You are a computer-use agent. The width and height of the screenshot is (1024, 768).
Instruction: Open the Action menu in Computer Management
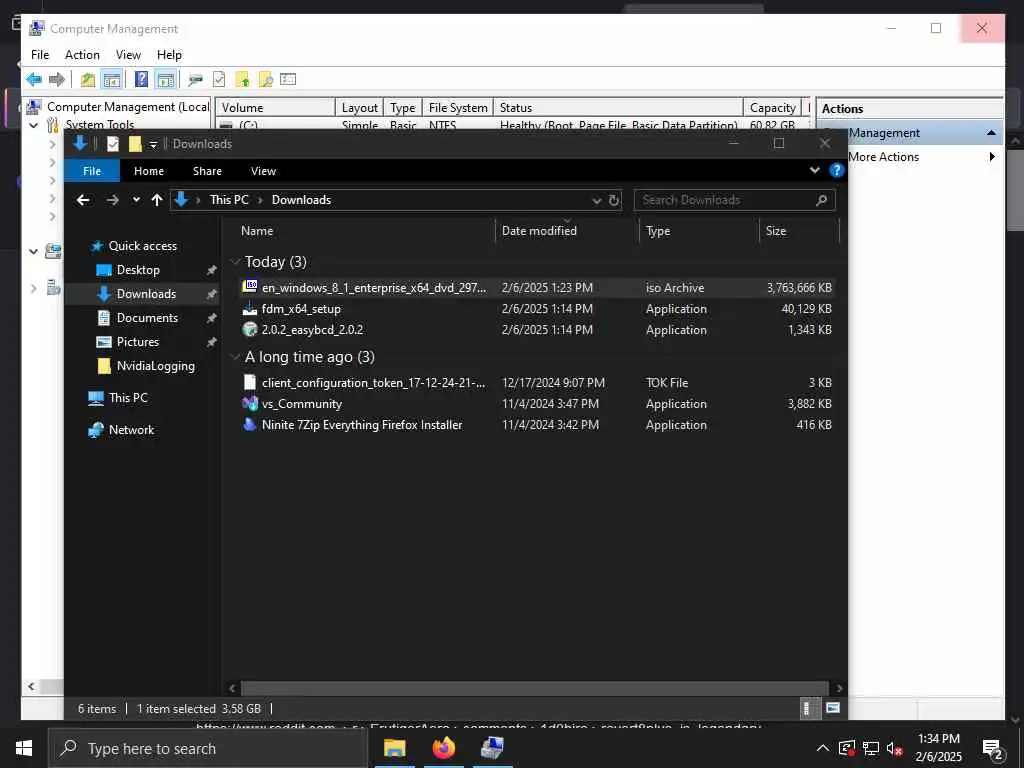coord(82,55)
